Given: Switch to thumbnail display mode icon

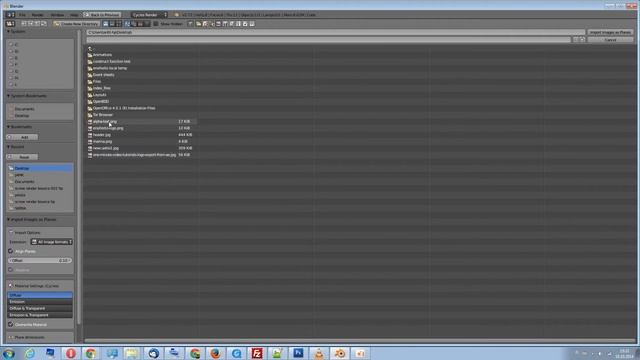Looking at the screenshot, I should click(x=119, y=24).
